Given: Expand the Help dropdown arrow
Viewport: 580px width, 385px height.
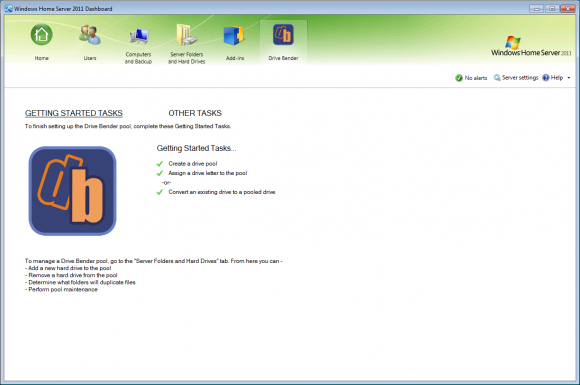Looking at the screenshot, I should tap(569, 78).
